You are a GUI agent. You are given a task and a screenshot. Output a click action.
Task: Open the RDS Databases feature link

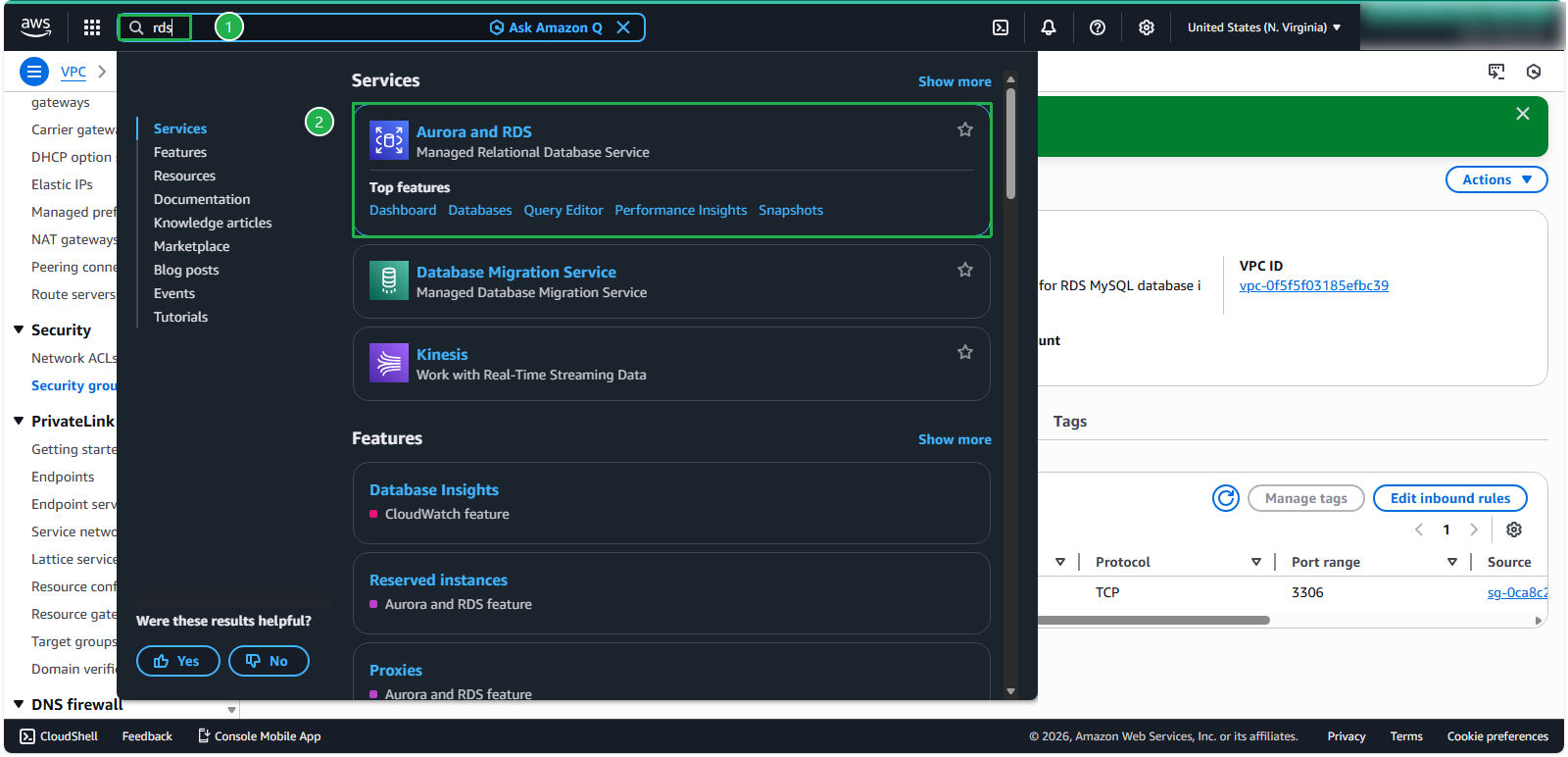[480, 210]
